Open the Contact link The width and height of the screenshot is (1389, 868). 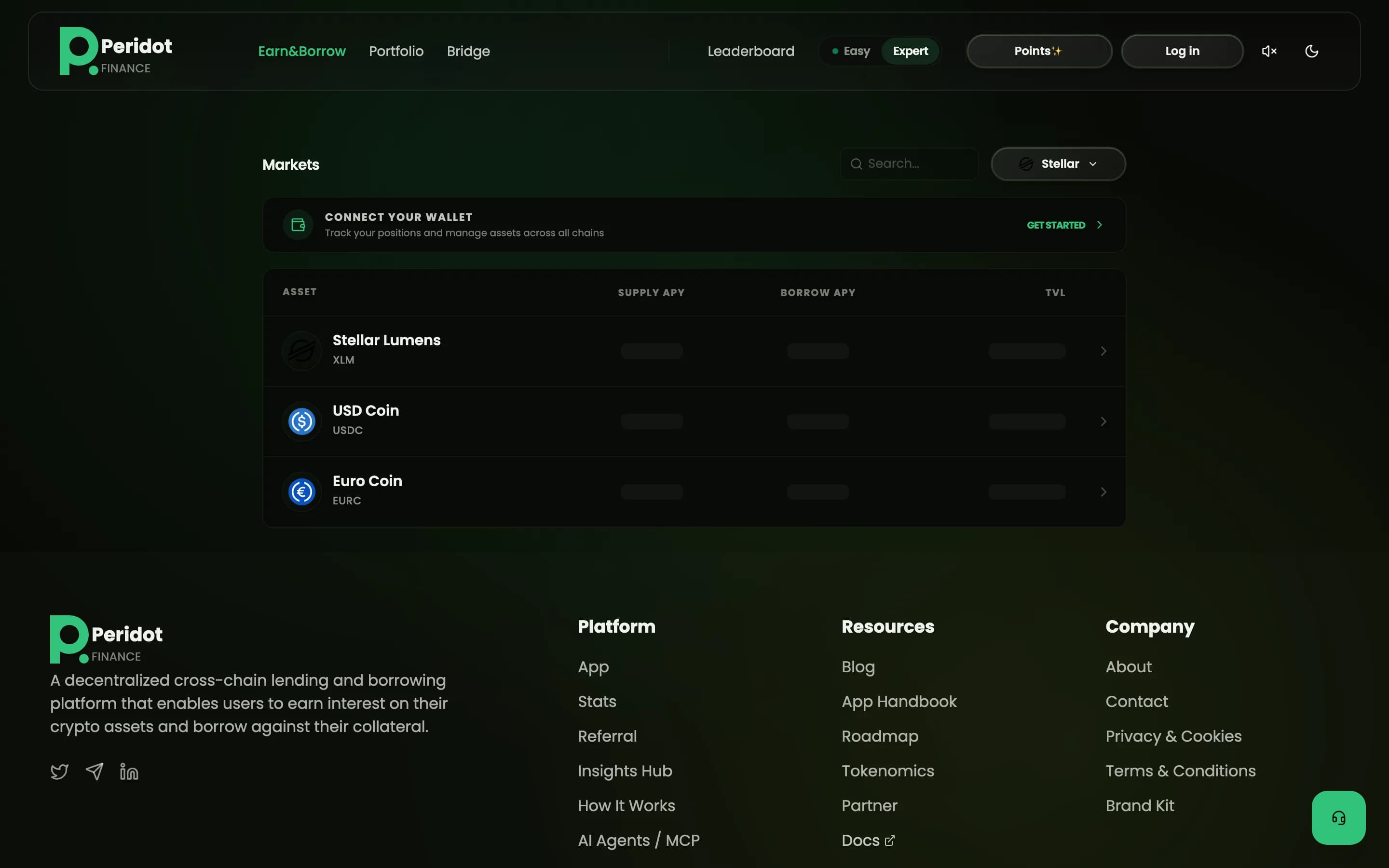point(1136,702)
